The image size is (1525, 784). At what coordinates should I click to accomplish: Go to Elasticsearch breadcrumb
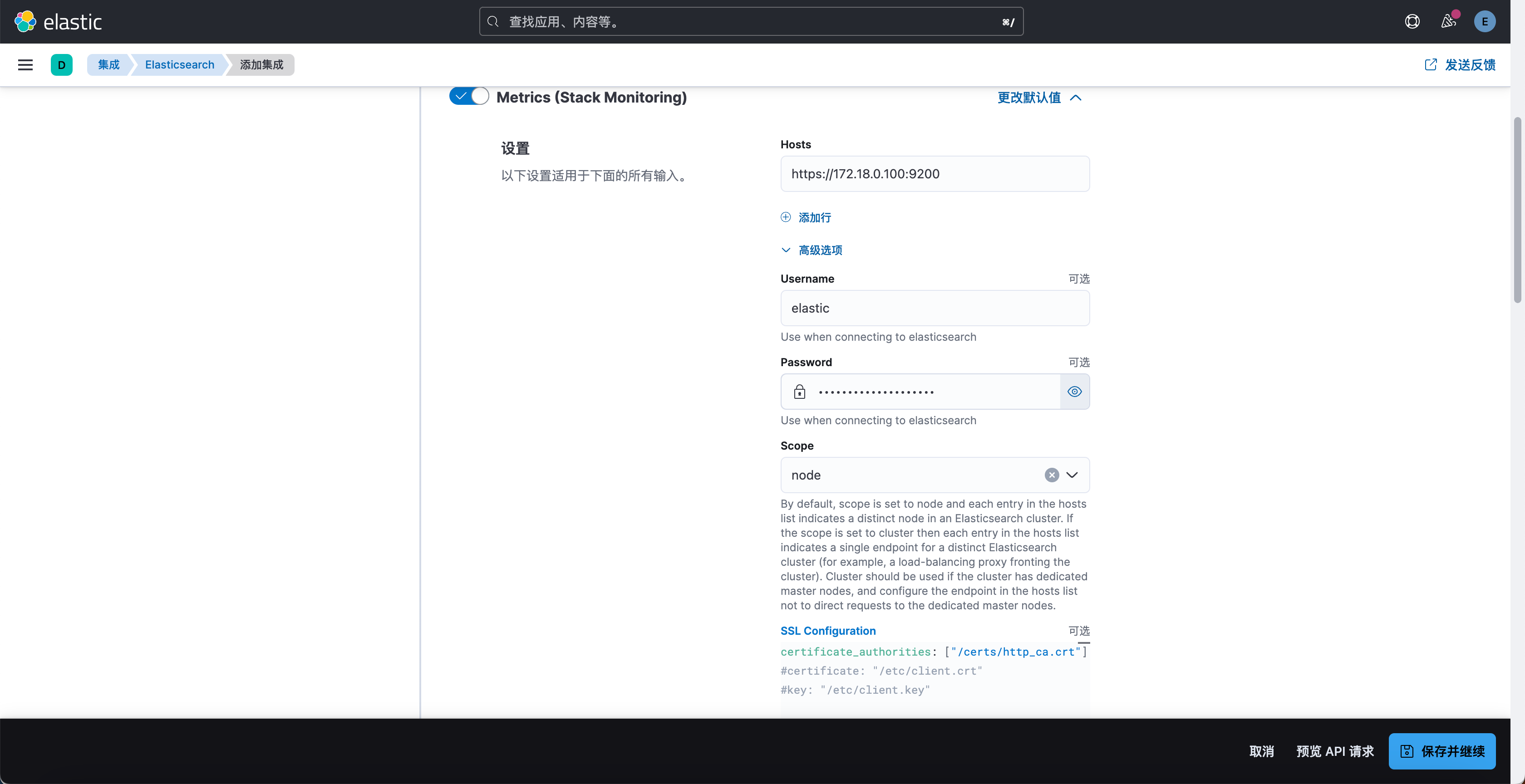pos(179,65)
